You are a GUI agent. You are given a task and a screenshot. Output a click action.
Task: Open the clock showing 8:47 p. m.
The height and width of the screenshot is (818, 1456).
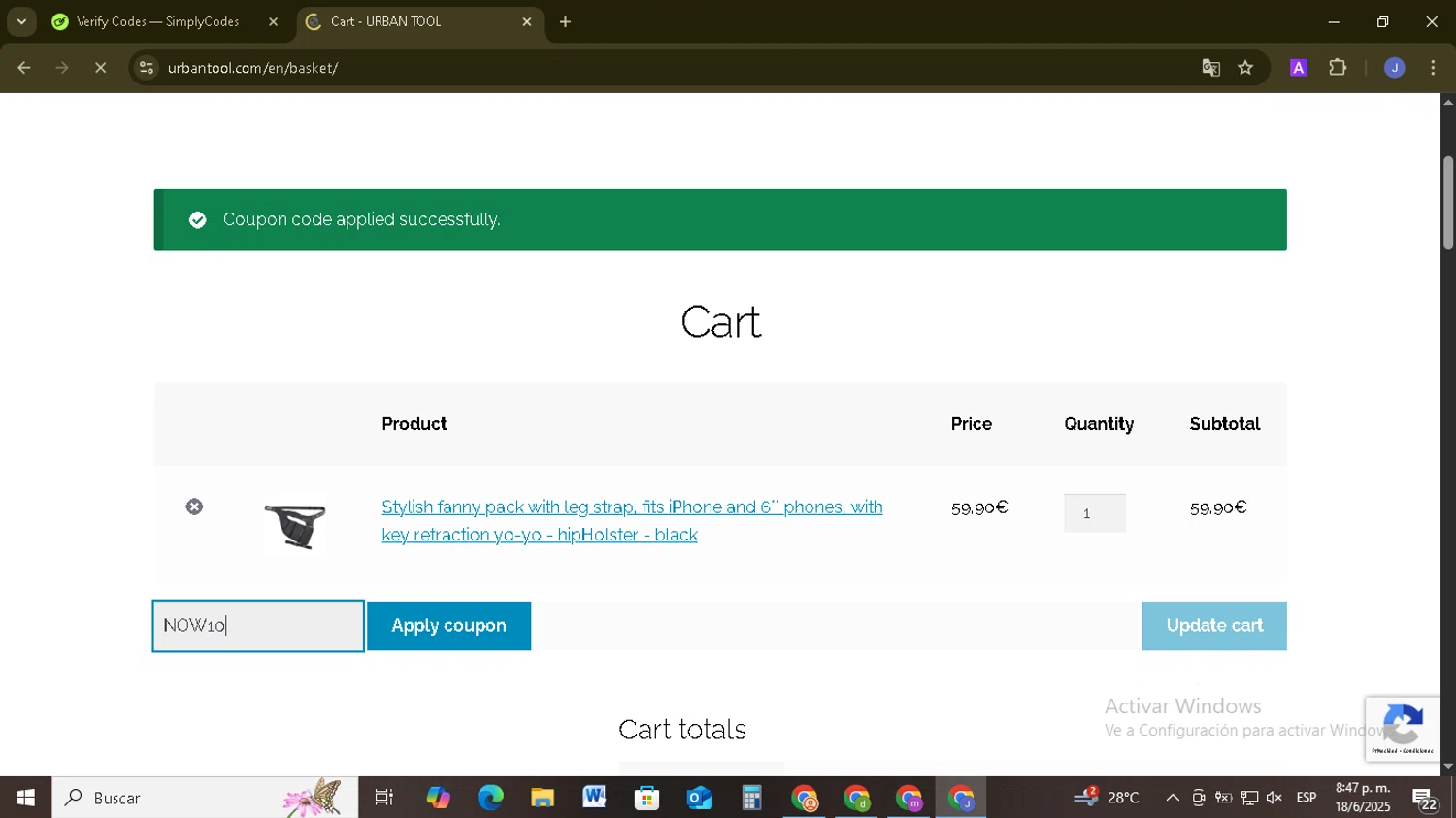(1363, 798)
